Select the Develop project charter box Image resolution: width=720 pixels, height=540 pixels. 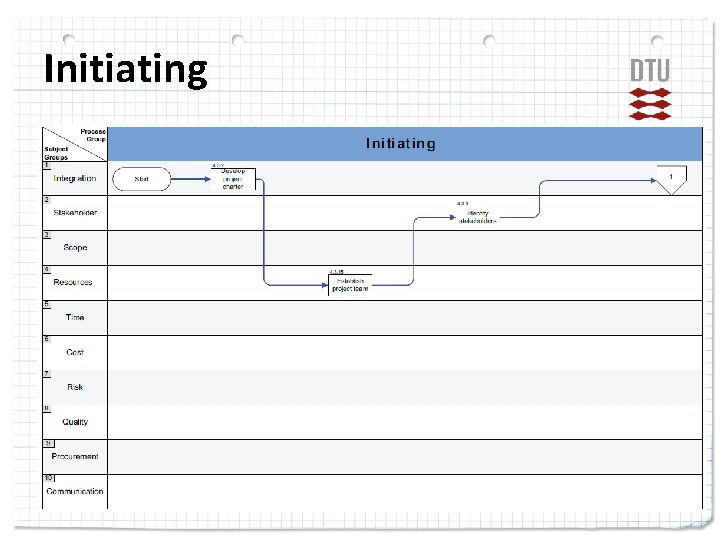[x=233, y=179]
